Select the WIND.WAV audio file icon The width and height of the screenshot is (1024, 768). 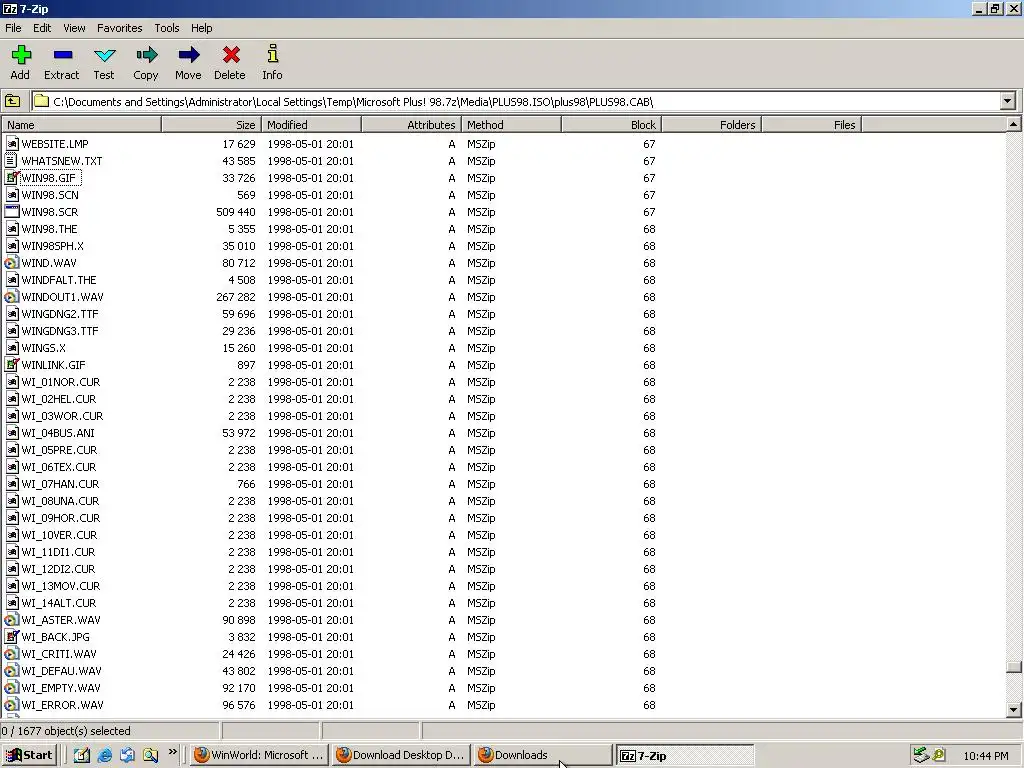click(x=12, y=263)
